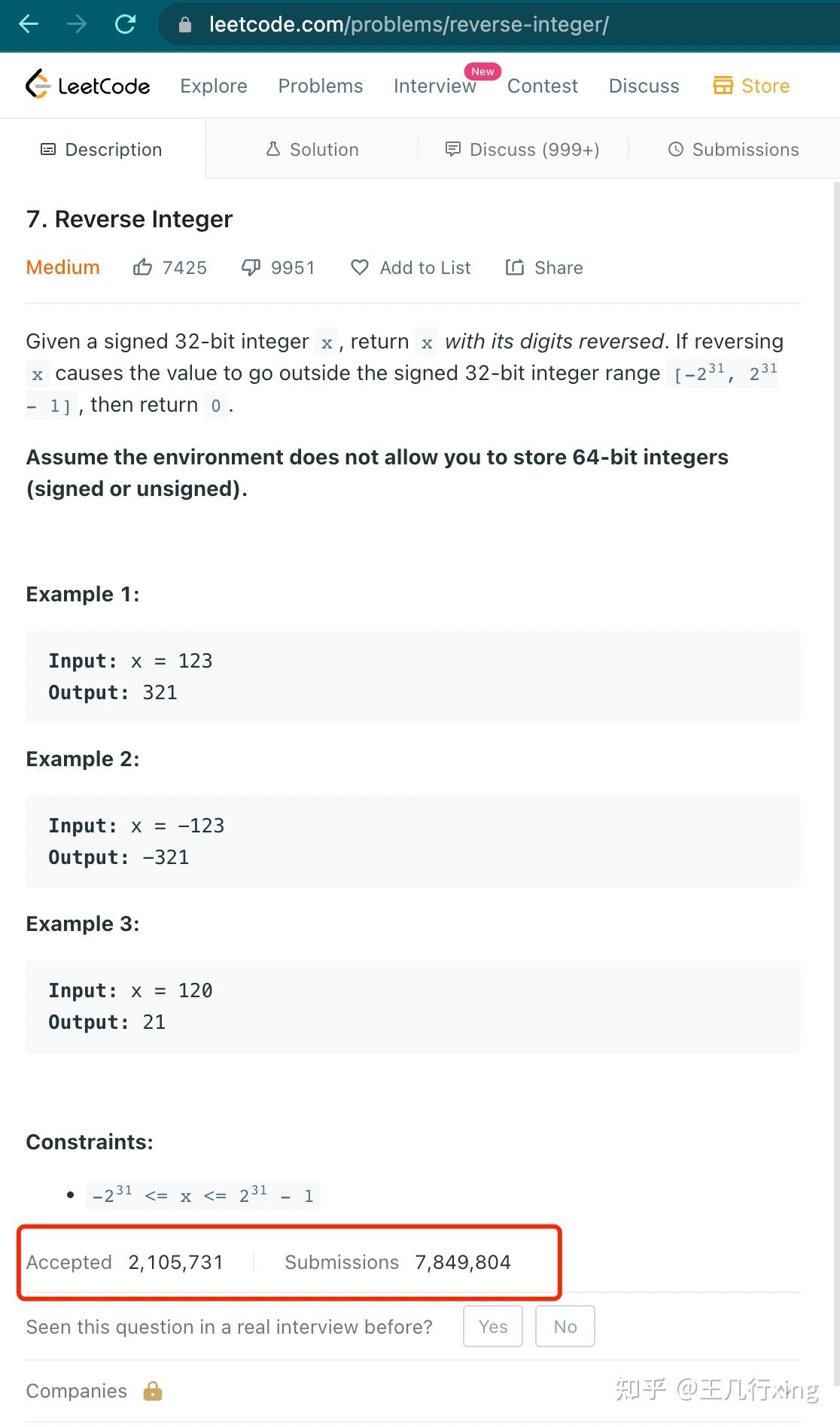Open the Interview menu with New badge
The image size is (840, 1427).
(434, 86)
